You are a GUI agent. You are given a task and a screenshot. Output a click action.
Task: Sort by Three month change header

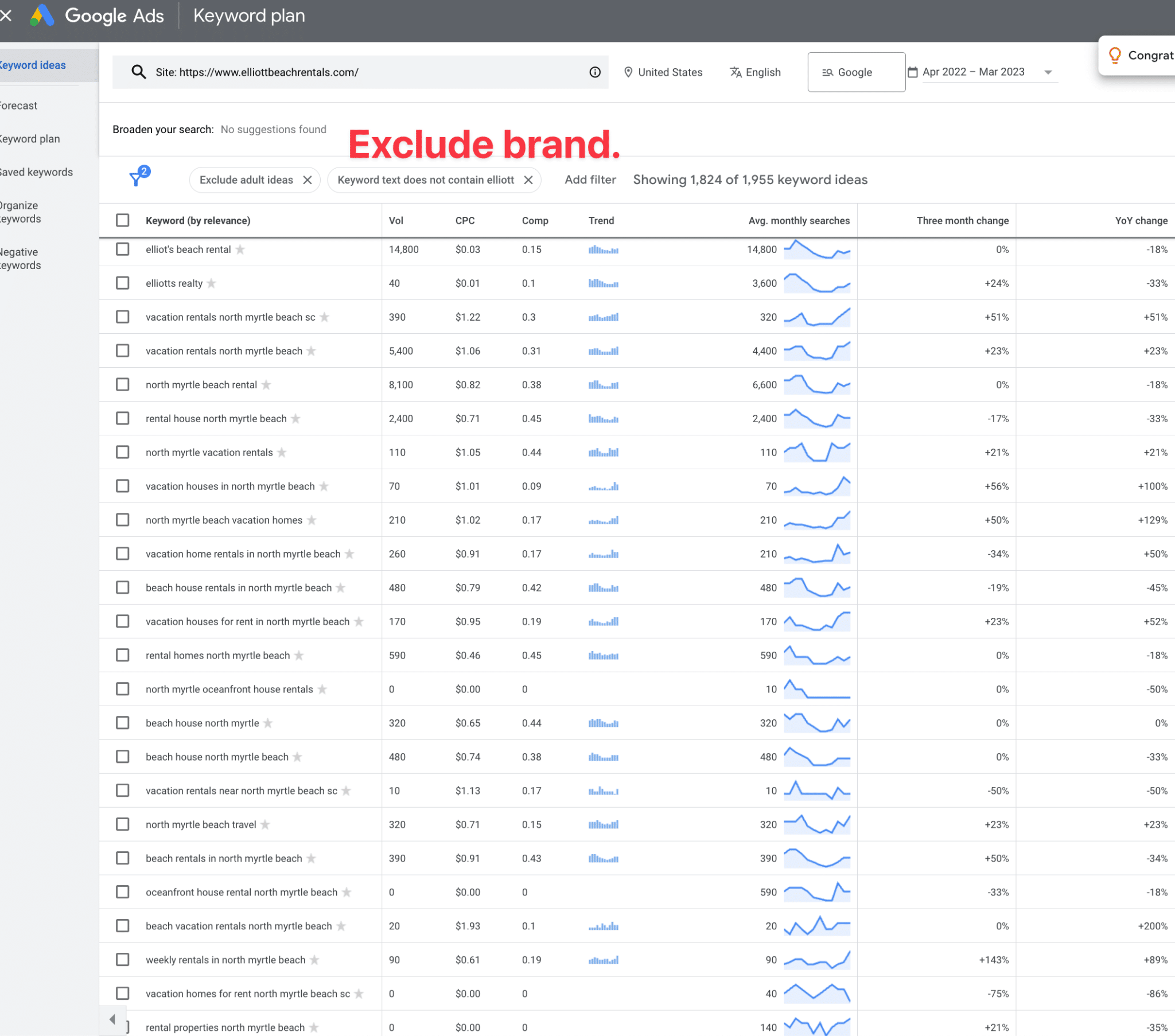click(962, 221)
